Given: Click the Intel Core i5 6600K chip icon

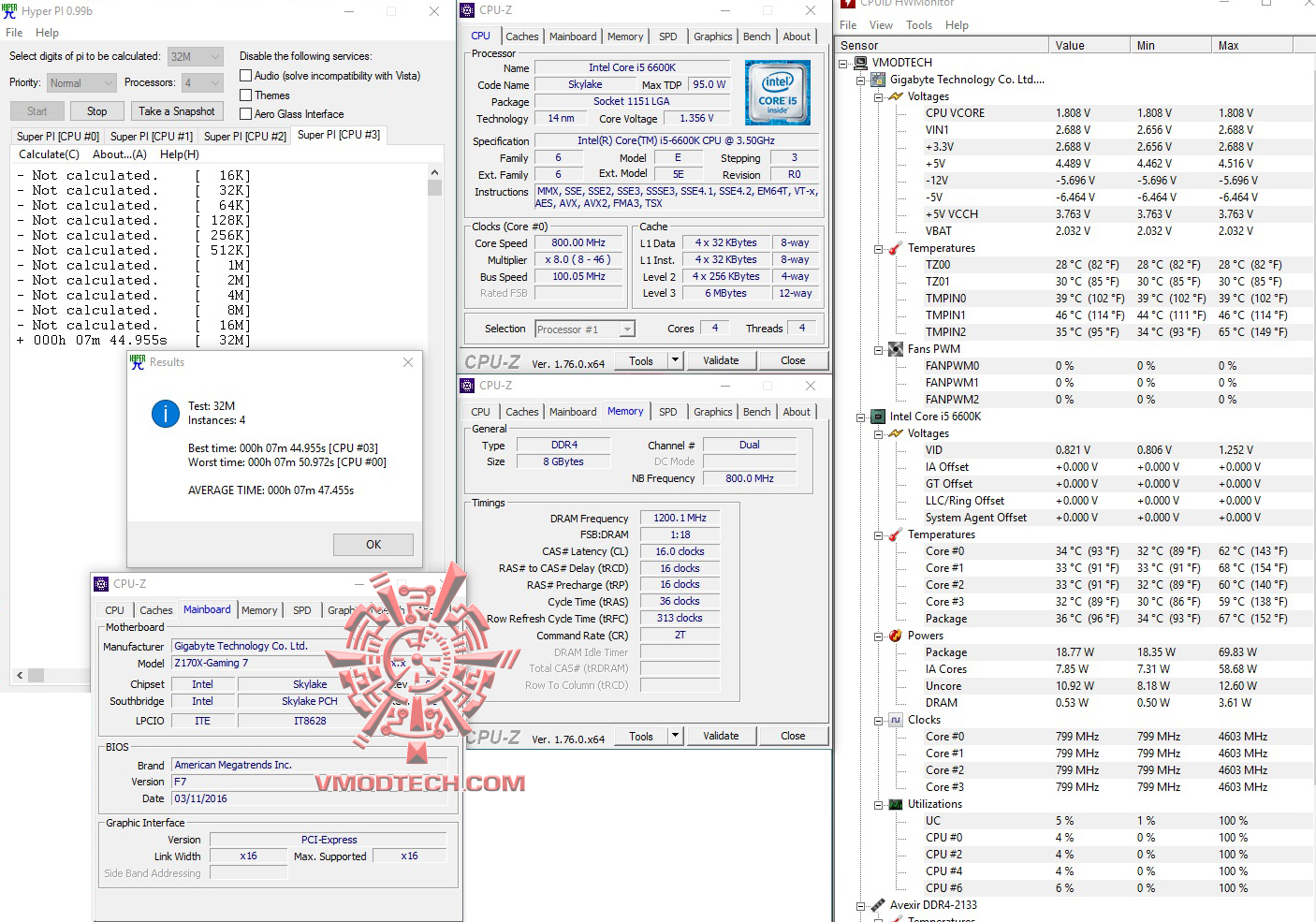Looking at the screenshot, I should tap(879, 417).
